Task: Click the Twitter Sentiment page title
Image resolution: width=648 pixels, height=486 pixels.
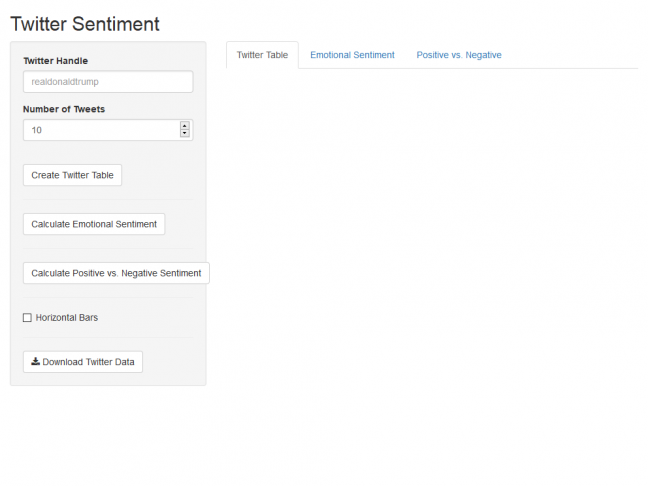Action: 85,24
